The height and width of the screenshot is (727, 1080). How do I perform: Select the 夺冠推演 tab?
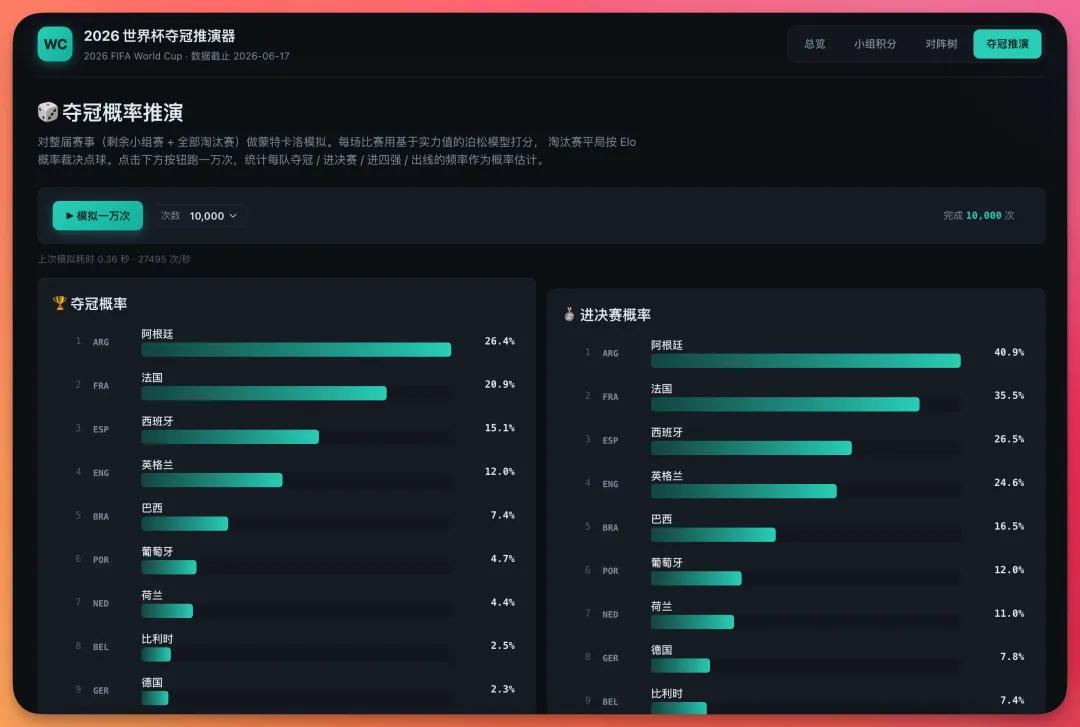(x=1007, y=44)
